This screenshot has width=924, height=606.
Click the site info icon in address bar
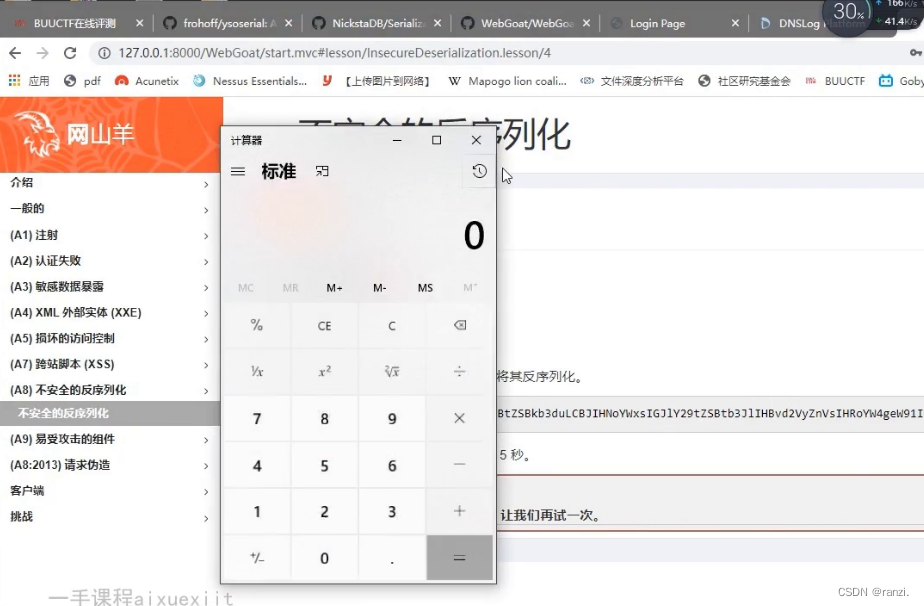pyautogui.click(x=104, y=53)
